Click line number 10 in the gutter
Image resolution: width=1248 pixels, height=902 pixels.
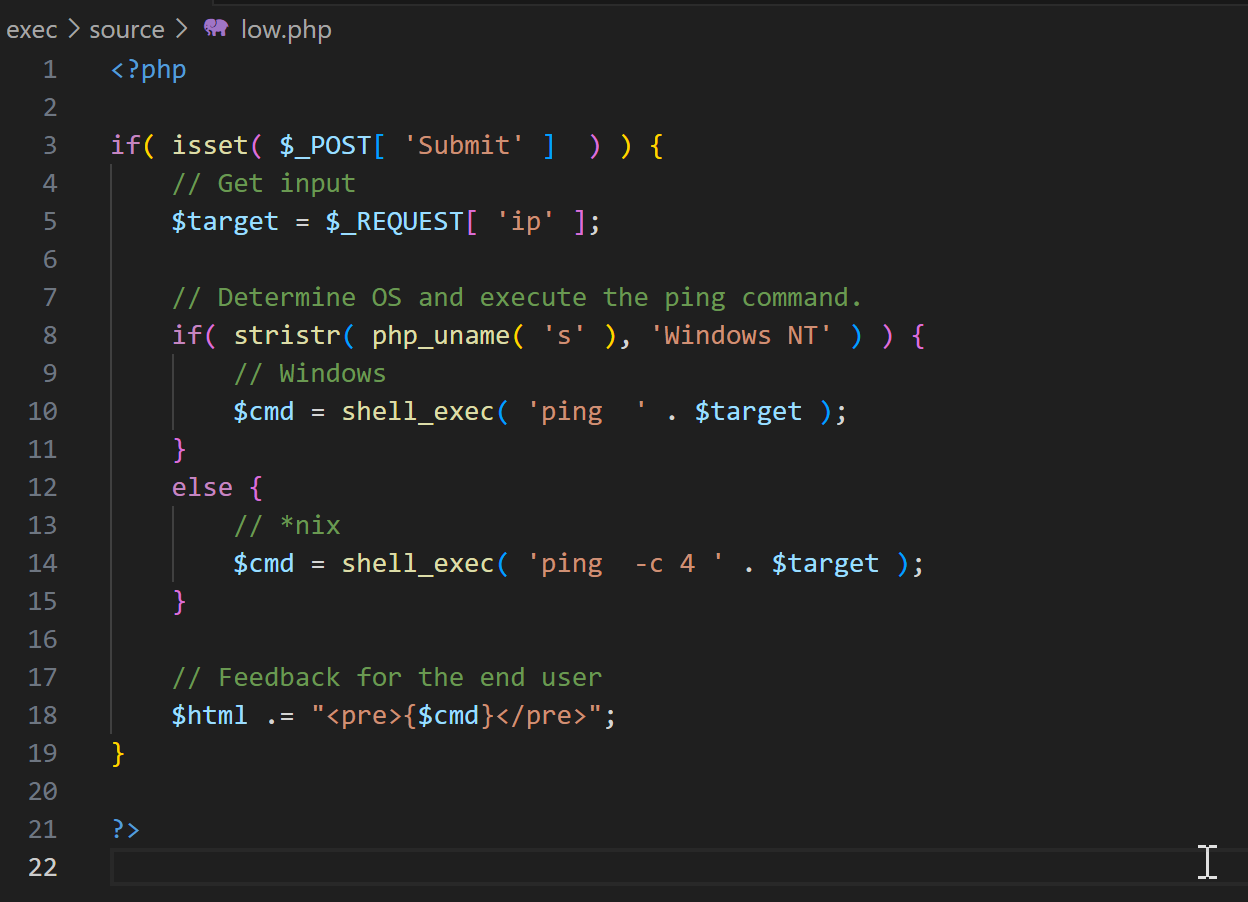[43, 412]
